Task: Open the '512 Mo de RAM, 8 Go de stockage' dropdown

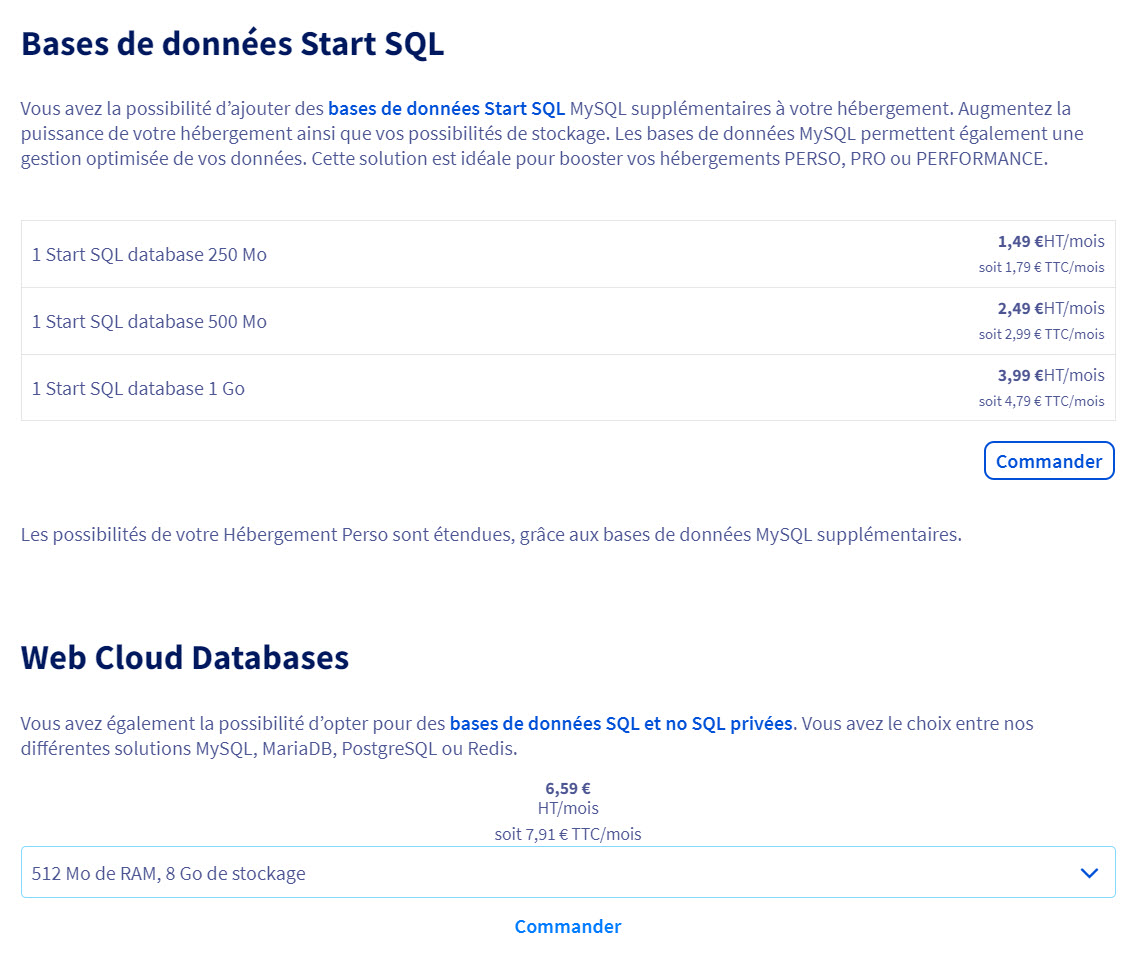Action: [x=568, y=872]
